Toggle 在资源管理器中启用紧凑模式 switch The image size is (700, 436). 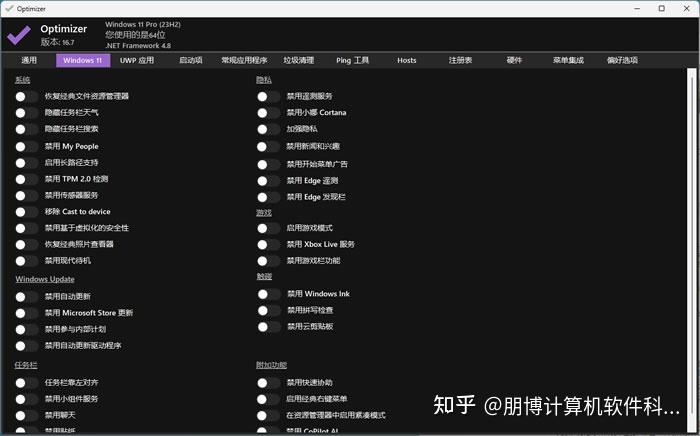pos(268,415)
